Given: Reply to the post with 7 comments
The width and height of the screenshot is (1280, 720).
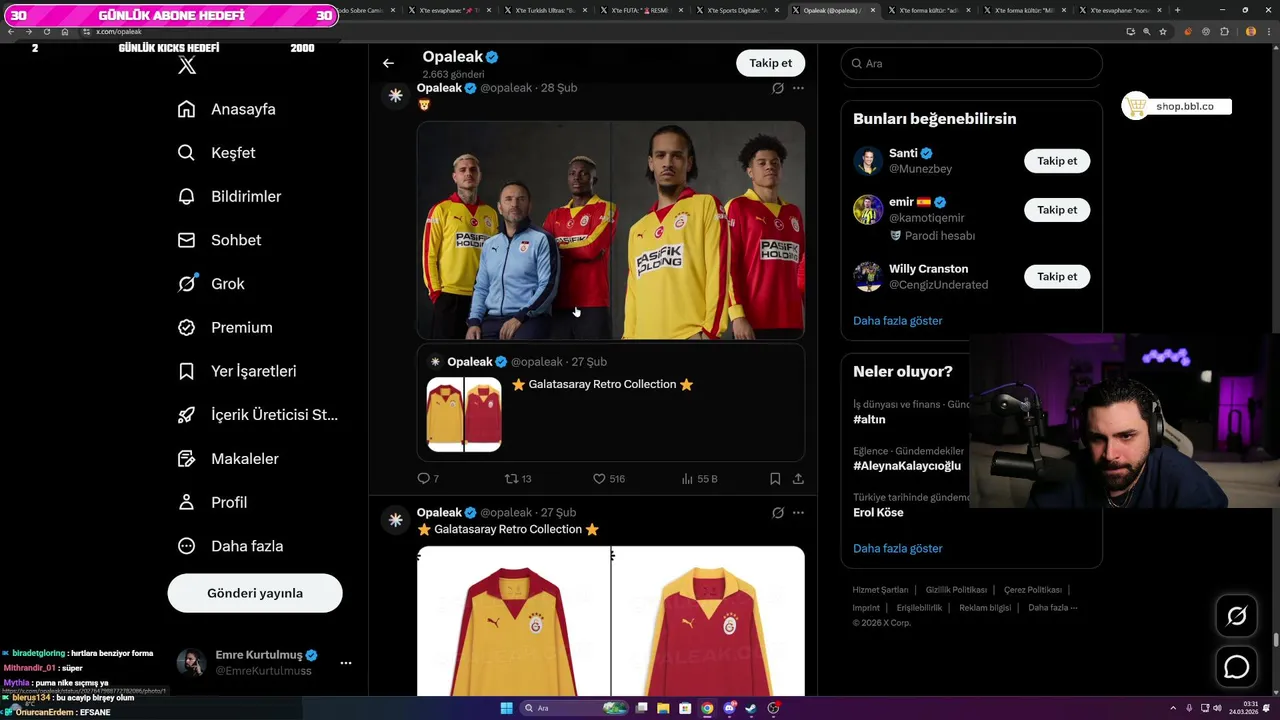Looking at the screenshot, I should pos(428,479).
